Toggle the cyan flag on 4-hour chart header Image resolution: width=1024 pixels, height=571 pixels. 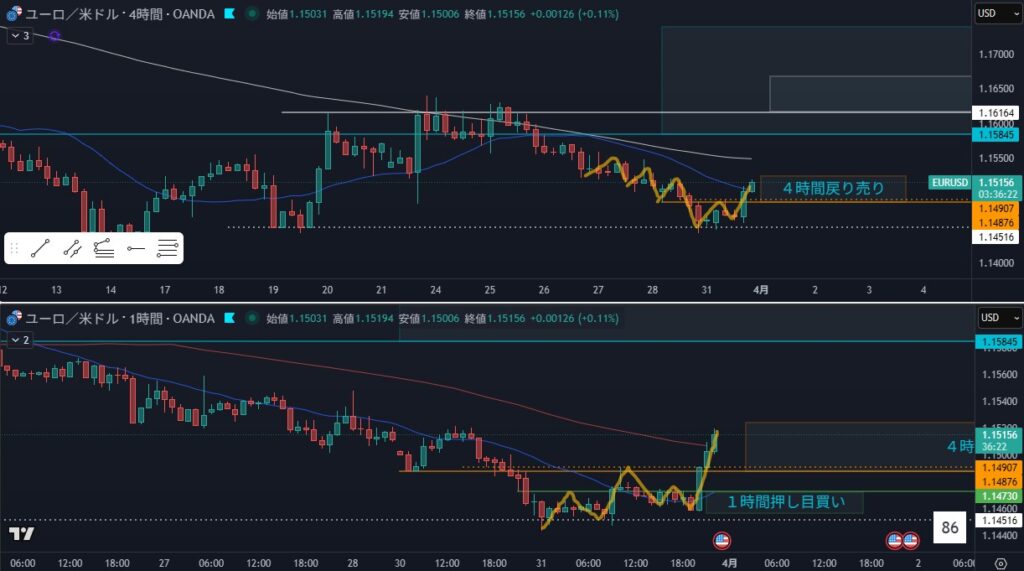pyautogui.click(x=230, y=14)
